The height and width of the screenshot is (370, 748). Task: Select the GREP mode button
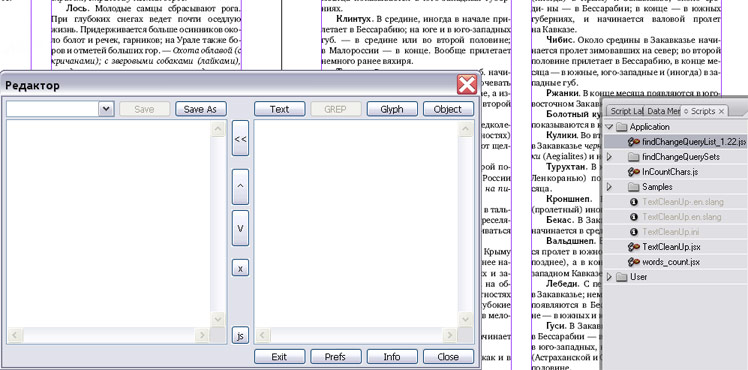(336, 109)
